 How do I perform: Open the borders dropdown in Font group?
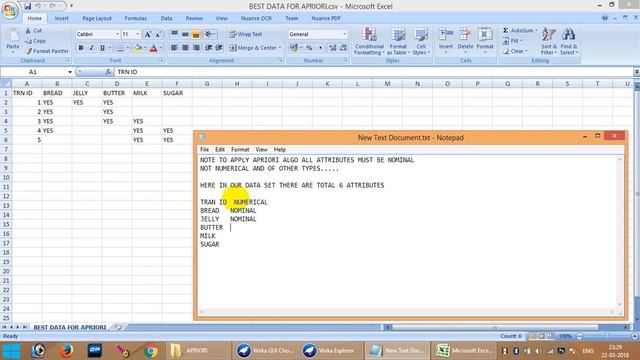(x=127, y=48)
